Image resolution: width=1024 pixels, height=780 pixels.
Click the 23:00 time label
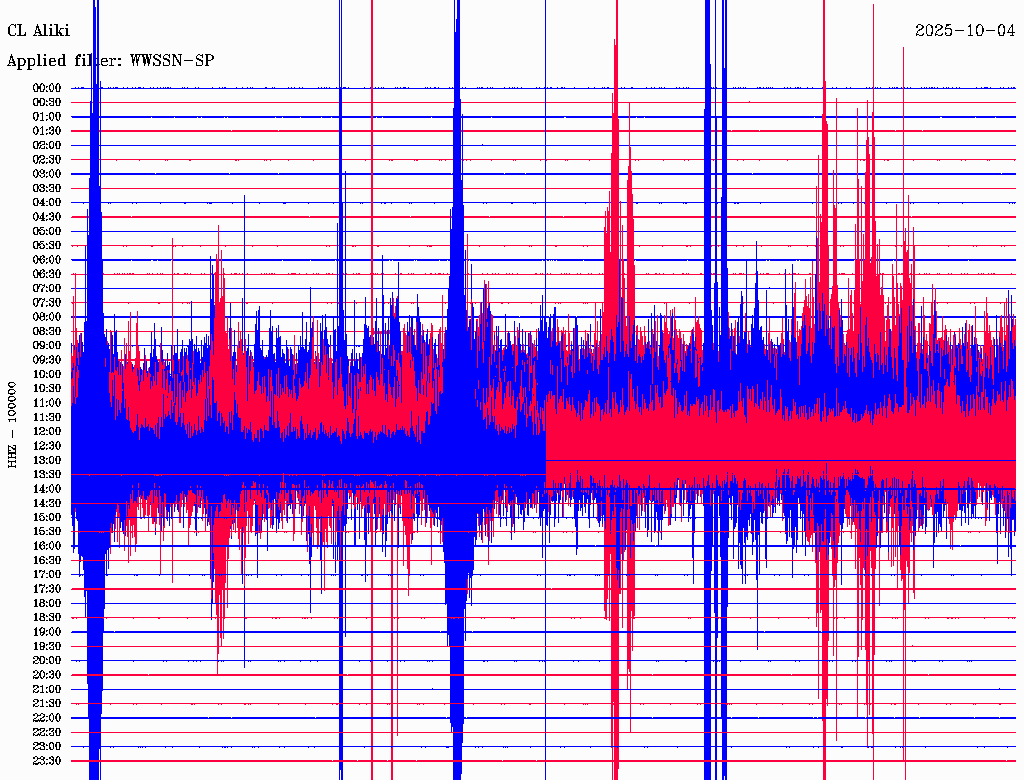tap(47, 747)
